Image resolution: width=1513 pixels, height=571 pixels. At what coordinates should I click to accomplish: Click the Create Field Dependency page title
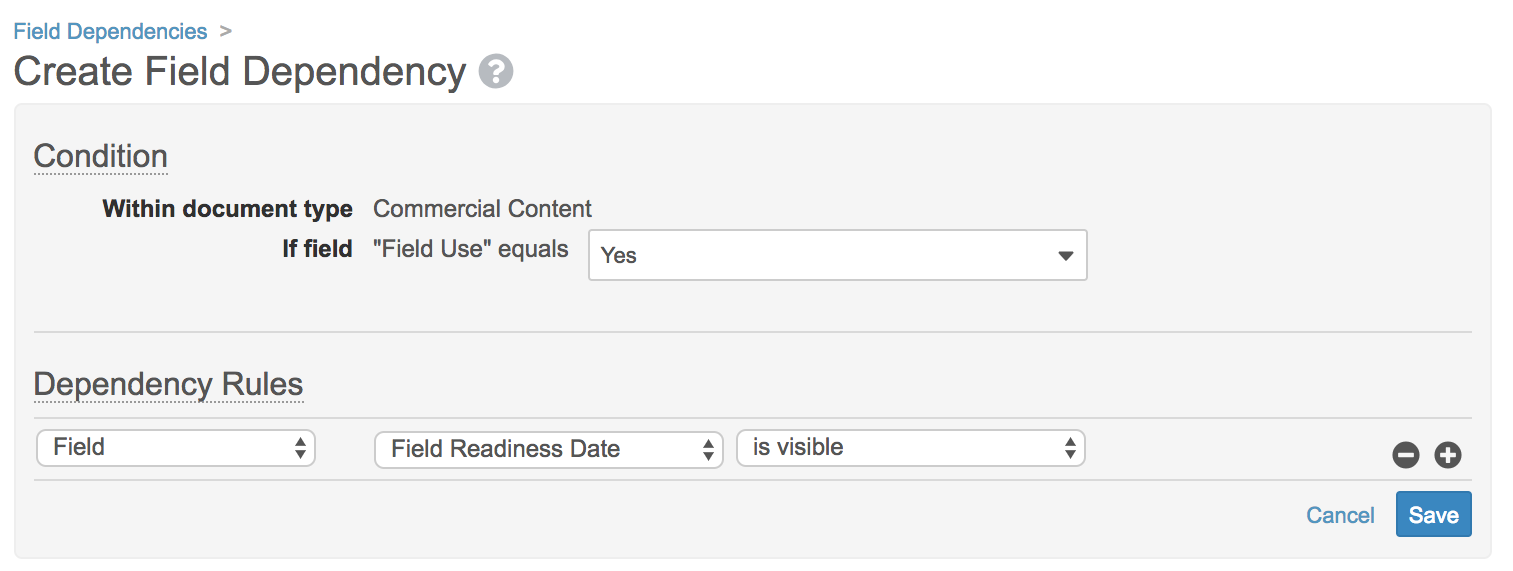pyautogui.click(x=240, y=72)
